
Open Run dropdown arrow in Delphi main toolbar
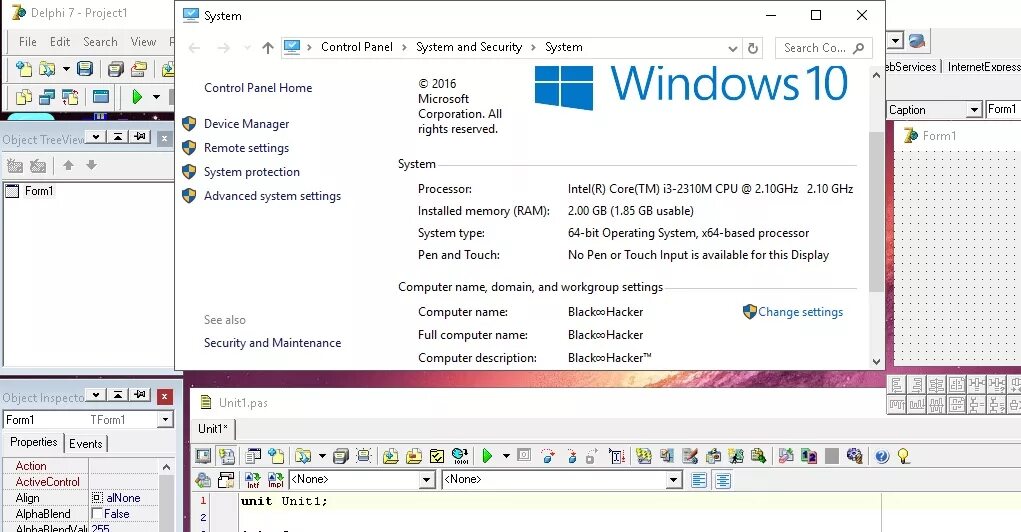tap(156, 98)
